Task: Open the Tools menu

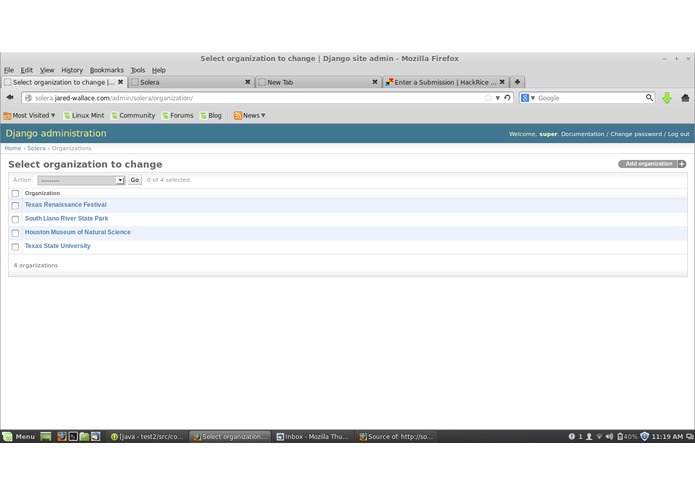Action: tap(137, 70)
